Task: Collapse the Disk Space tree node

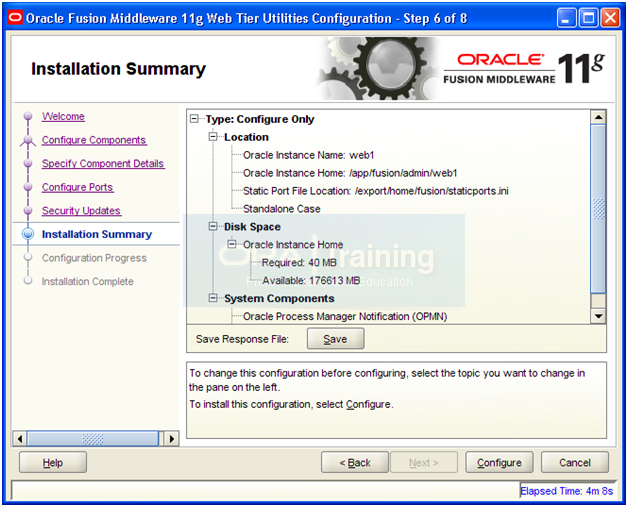Action: pos(213,227)
